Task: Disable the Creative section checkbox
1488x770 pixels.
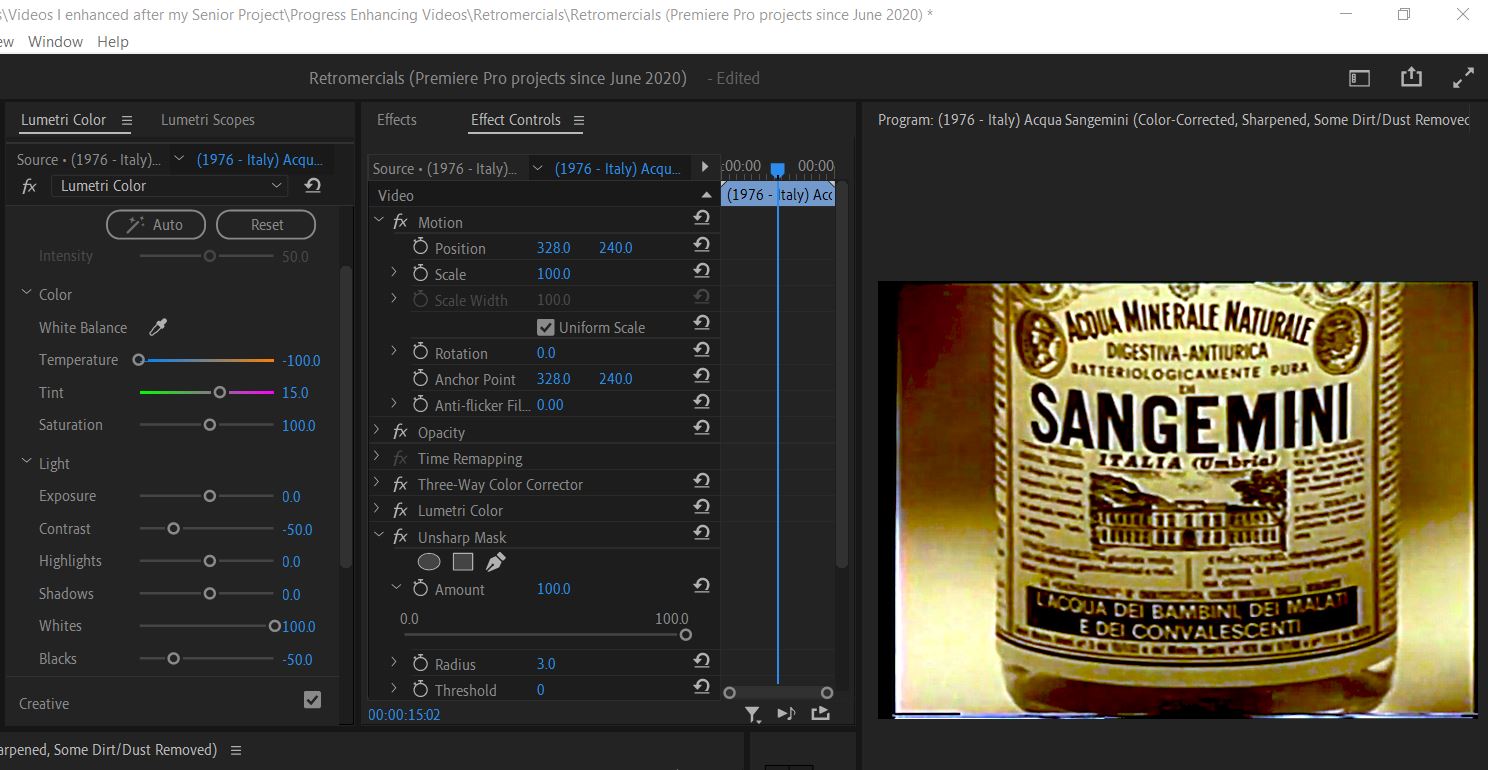Action: point(313,700)
